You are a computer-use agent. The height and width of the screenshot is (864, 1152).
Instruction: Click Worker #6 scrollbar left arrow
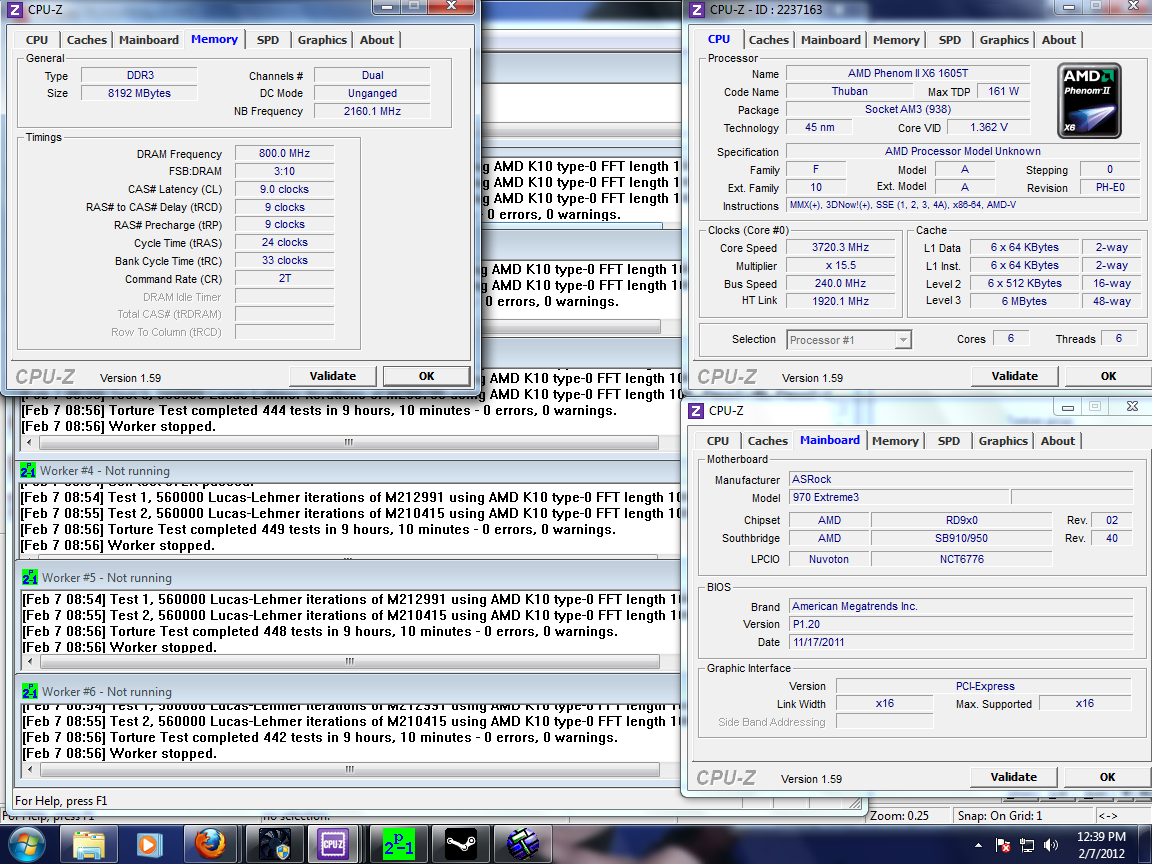click(29, 770)
